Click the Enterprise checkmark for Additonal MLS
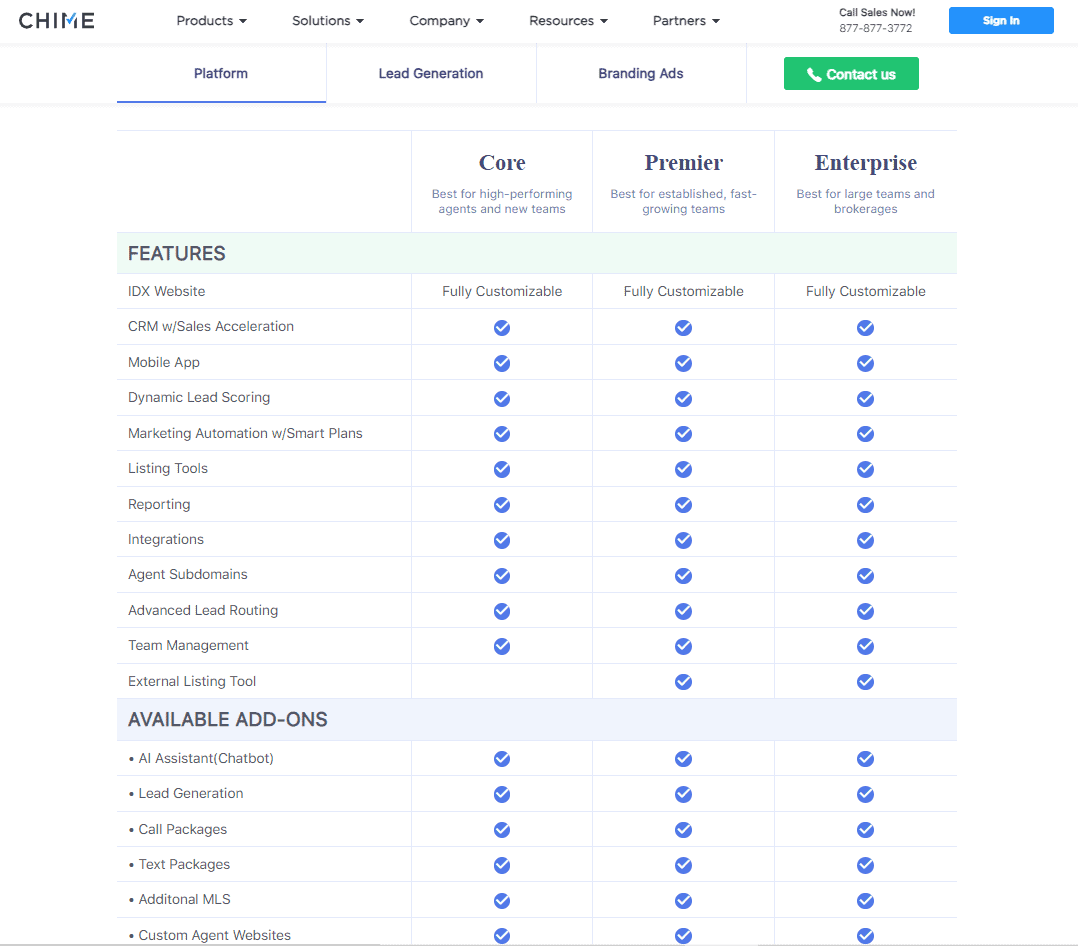Image resolution: width=1078 pixels, height=946 pixels. [865, 899]
